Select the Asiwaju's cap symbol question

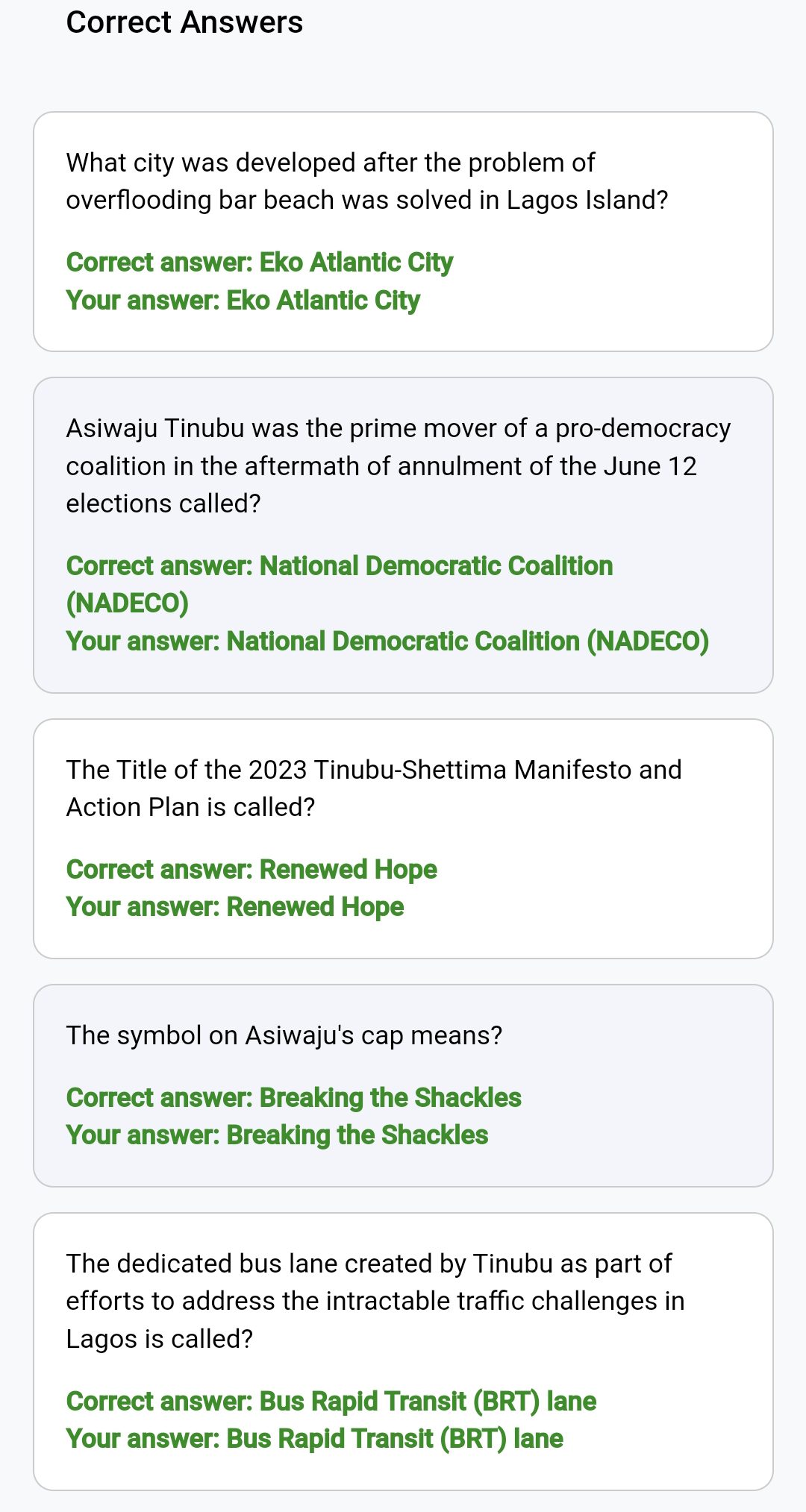pyautogui.click(x=284, y=1035)
